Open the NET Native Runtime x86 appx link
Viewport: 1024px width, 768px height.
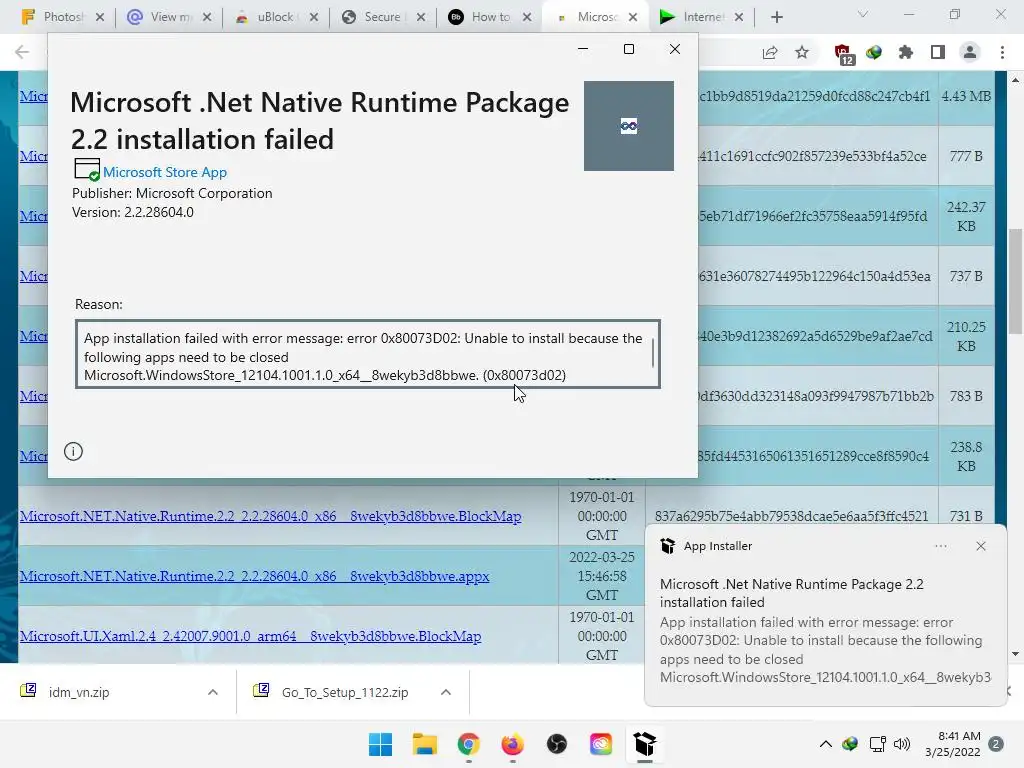tap(254, 576)
